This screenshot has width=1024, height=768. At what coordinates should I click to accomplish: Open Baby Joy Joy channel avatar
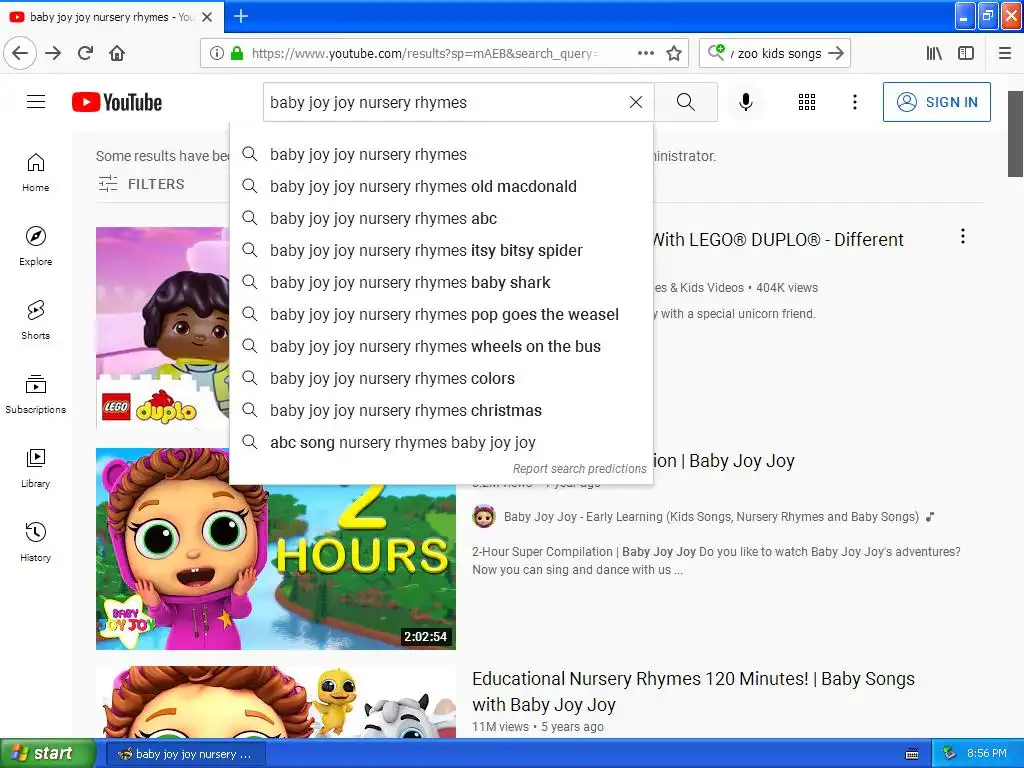coord(484,517)
